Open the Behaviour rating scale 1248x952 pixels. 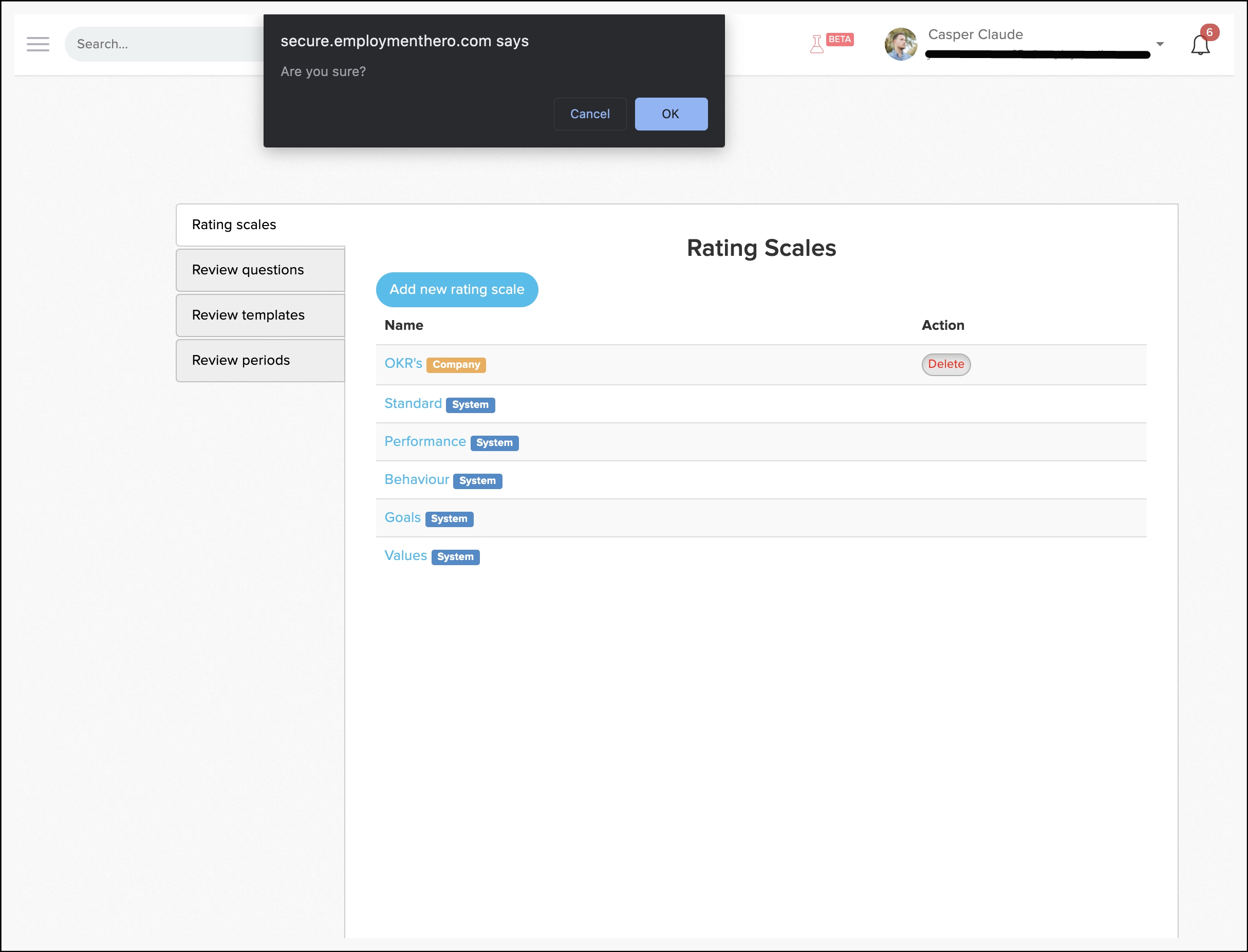coord(416,479)
